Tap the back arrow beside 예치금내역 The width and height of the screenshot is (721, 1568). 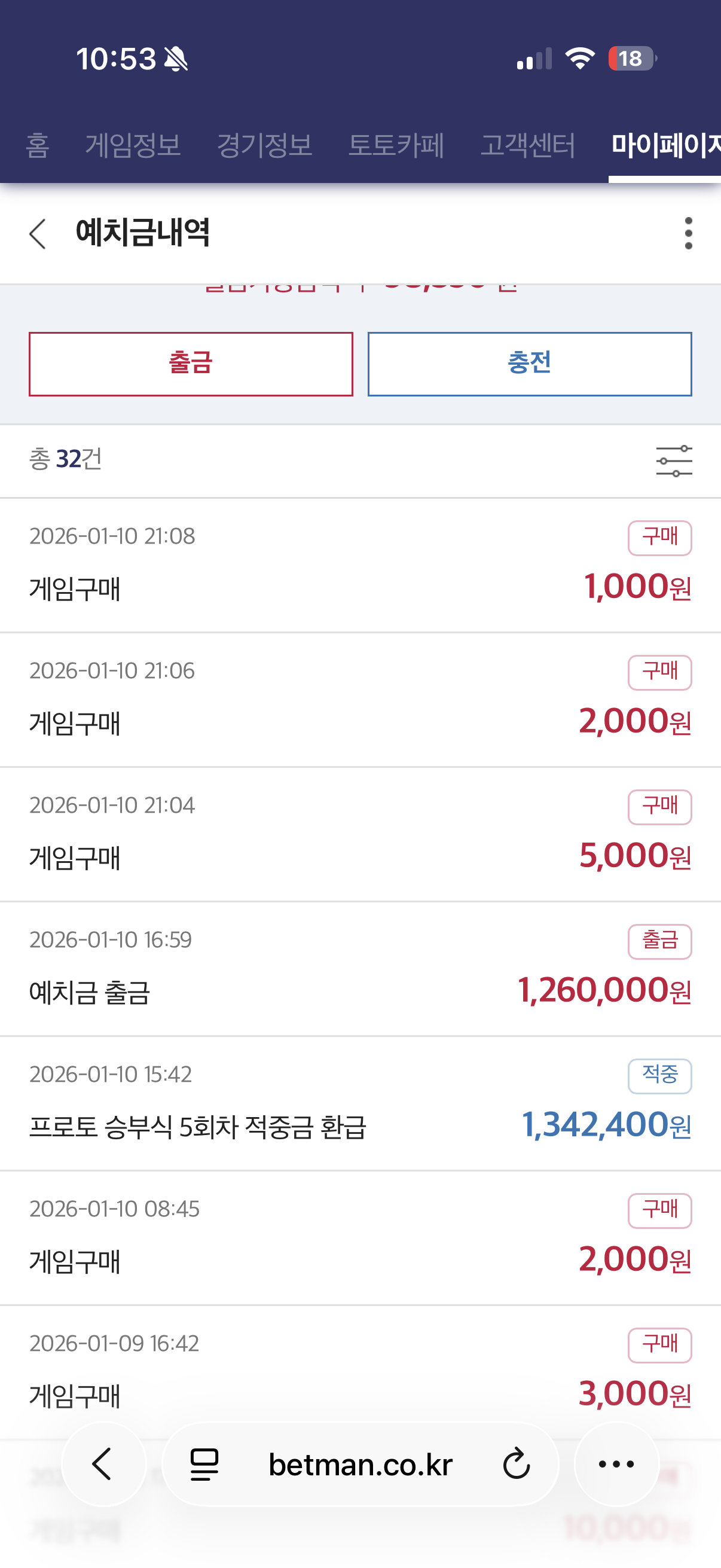point(38,234)
